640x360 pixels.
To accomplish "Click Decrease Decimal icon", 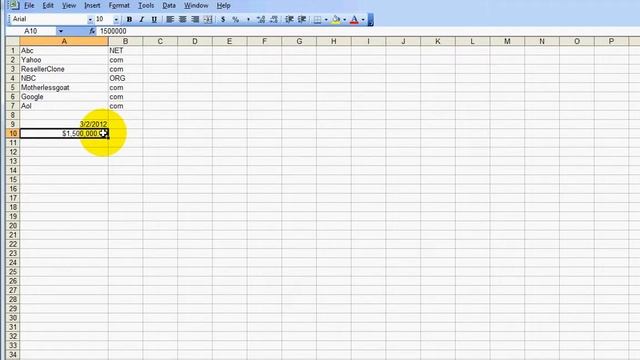I will tap(273, 19).
